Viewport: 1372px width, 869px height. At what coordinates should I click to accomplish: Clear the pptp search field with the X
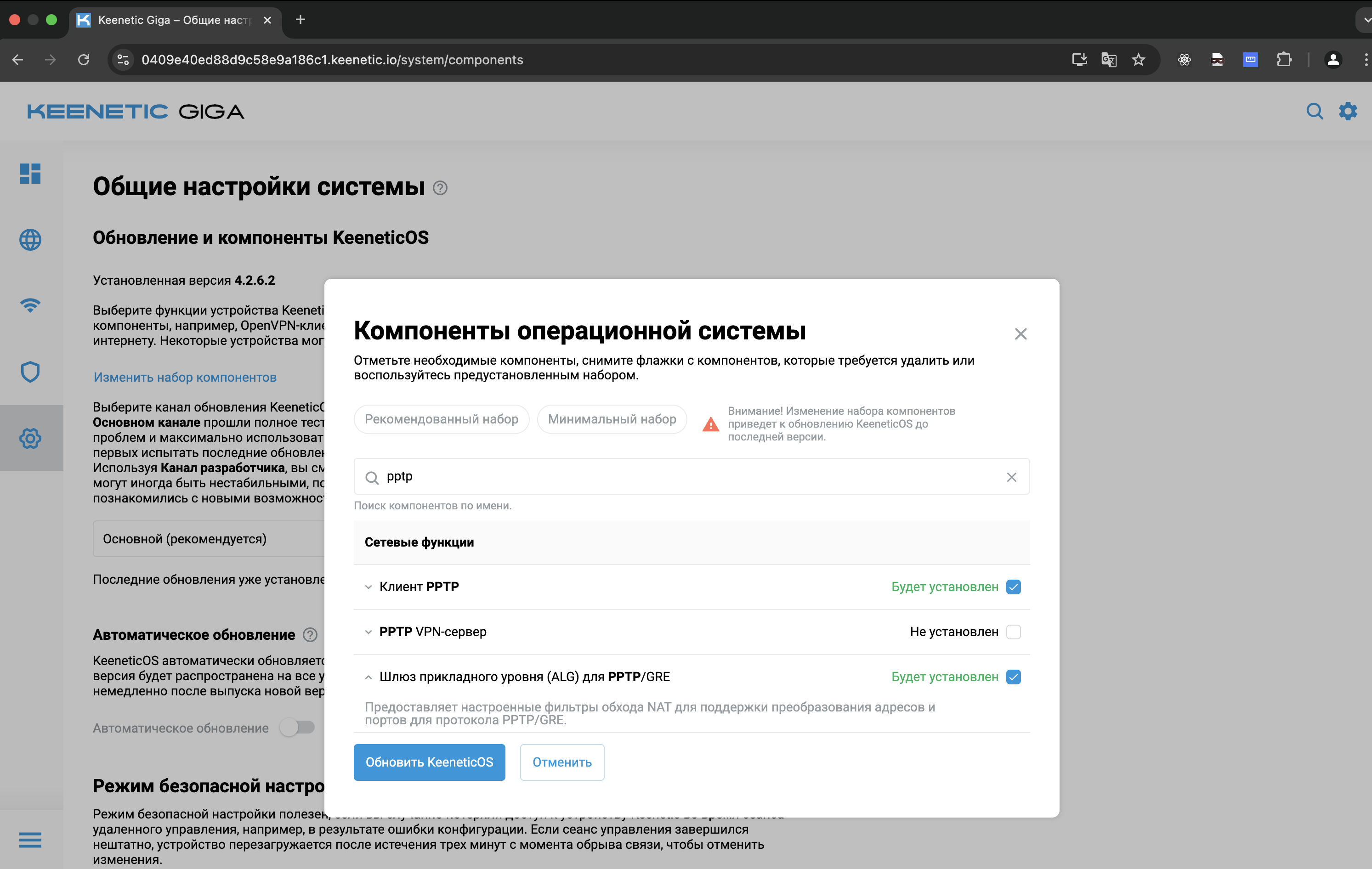coord(1012,477)
